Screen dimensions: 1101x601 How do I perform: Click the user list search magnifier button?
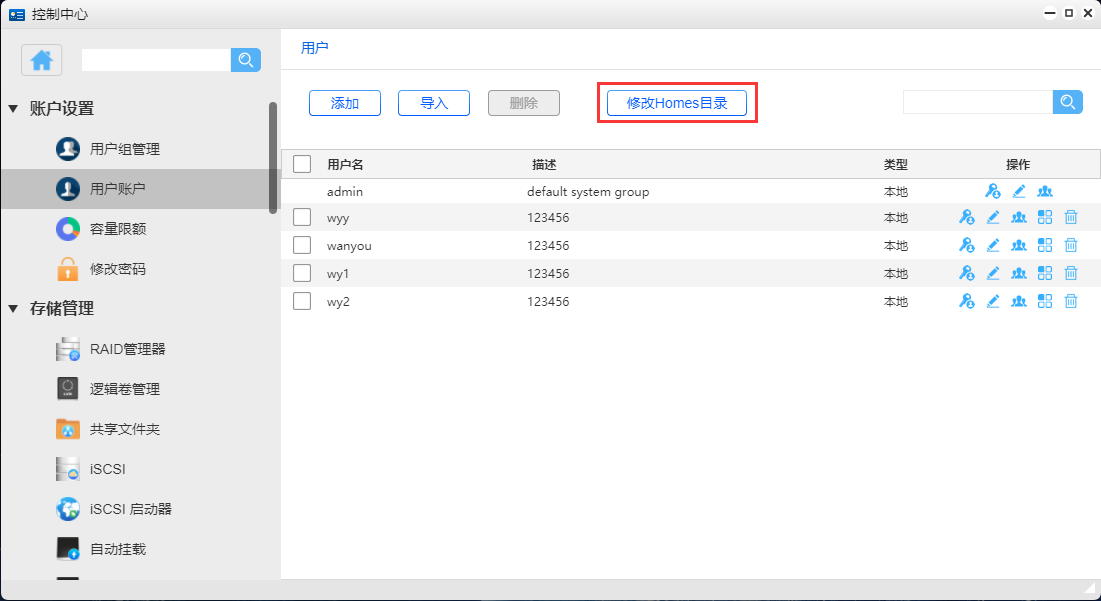coord(1067,103)
